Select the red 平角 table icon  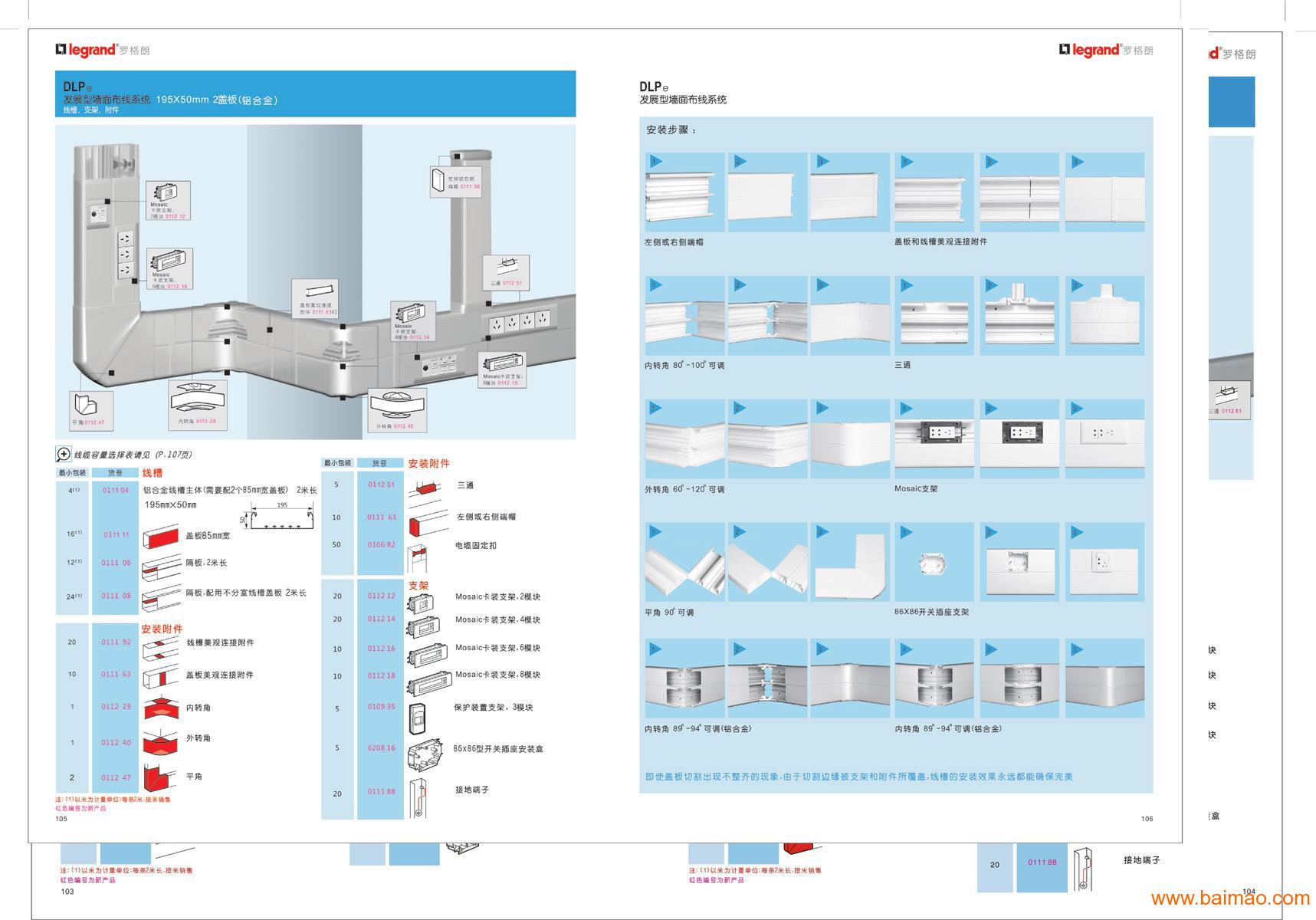pyautogui.click(x=159, y=777)
